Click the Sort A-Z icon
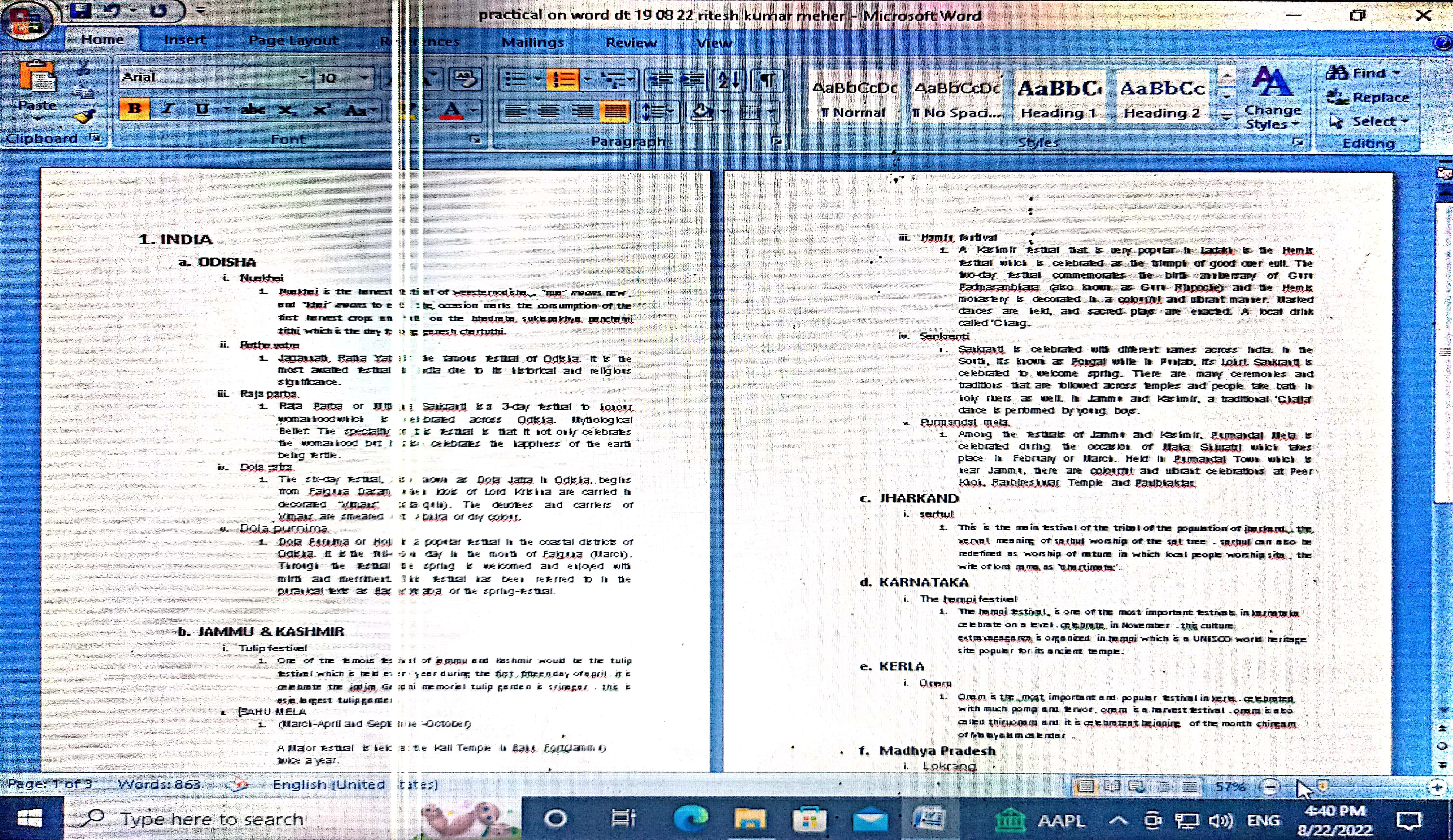Viewport: 1453px width, 840px height. coord(729,80)
